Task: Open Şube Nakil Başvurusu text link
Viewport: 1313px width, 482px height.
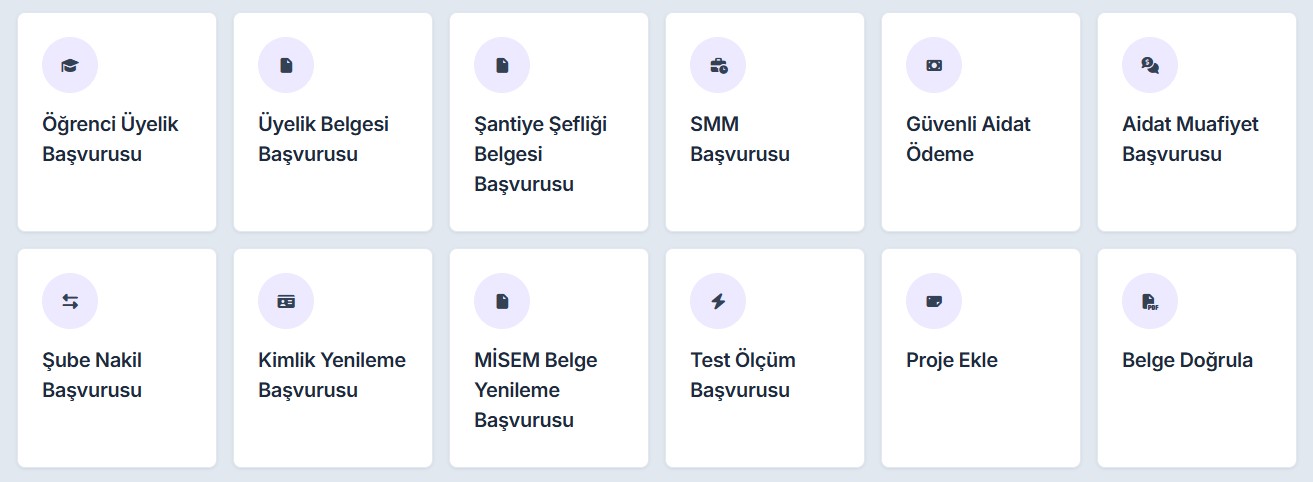Action: coord(92,375)
